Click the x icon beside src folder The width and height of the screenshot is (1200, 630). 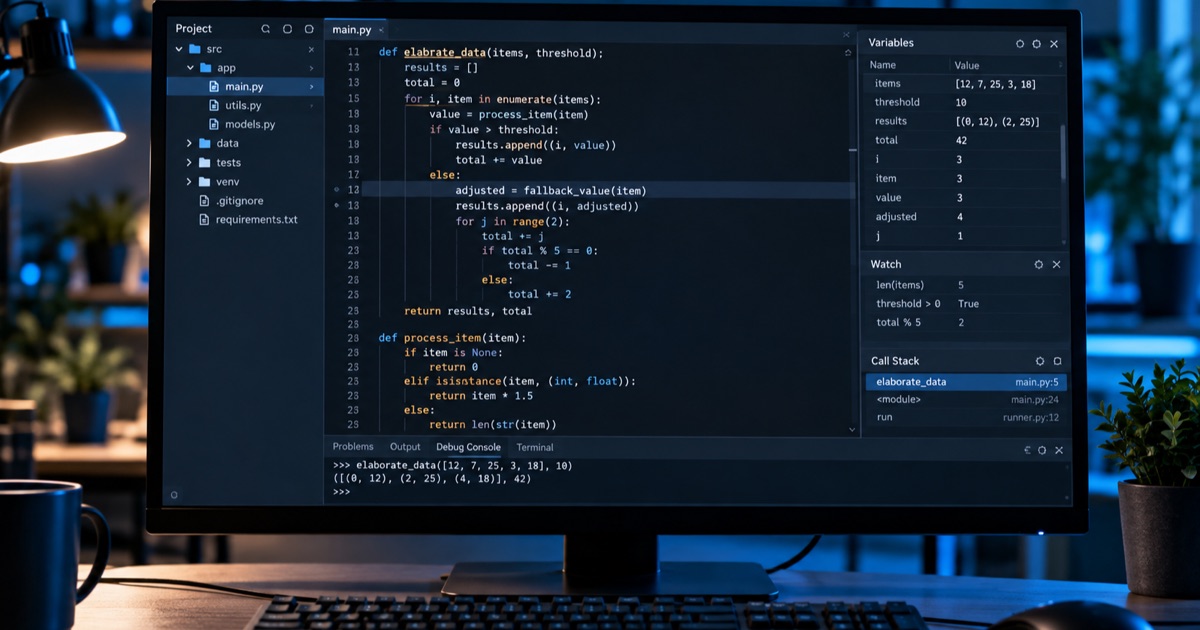[x=311, y=49]
